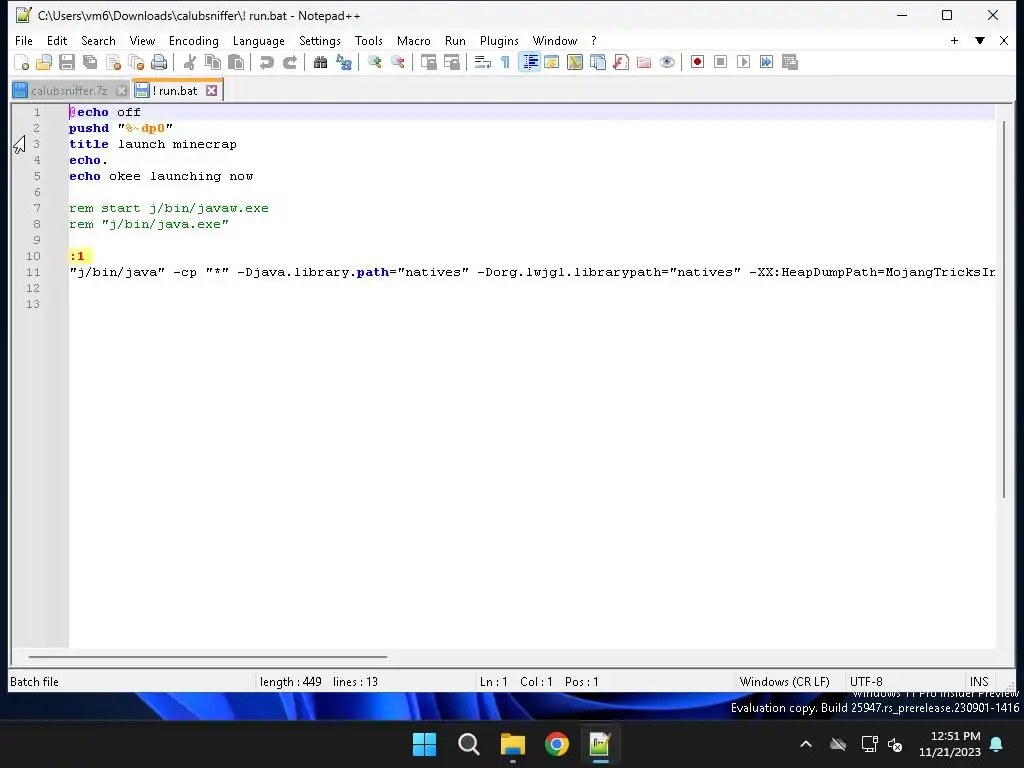Open the Plugins menu
The image size is (1024, 768).
499,40
